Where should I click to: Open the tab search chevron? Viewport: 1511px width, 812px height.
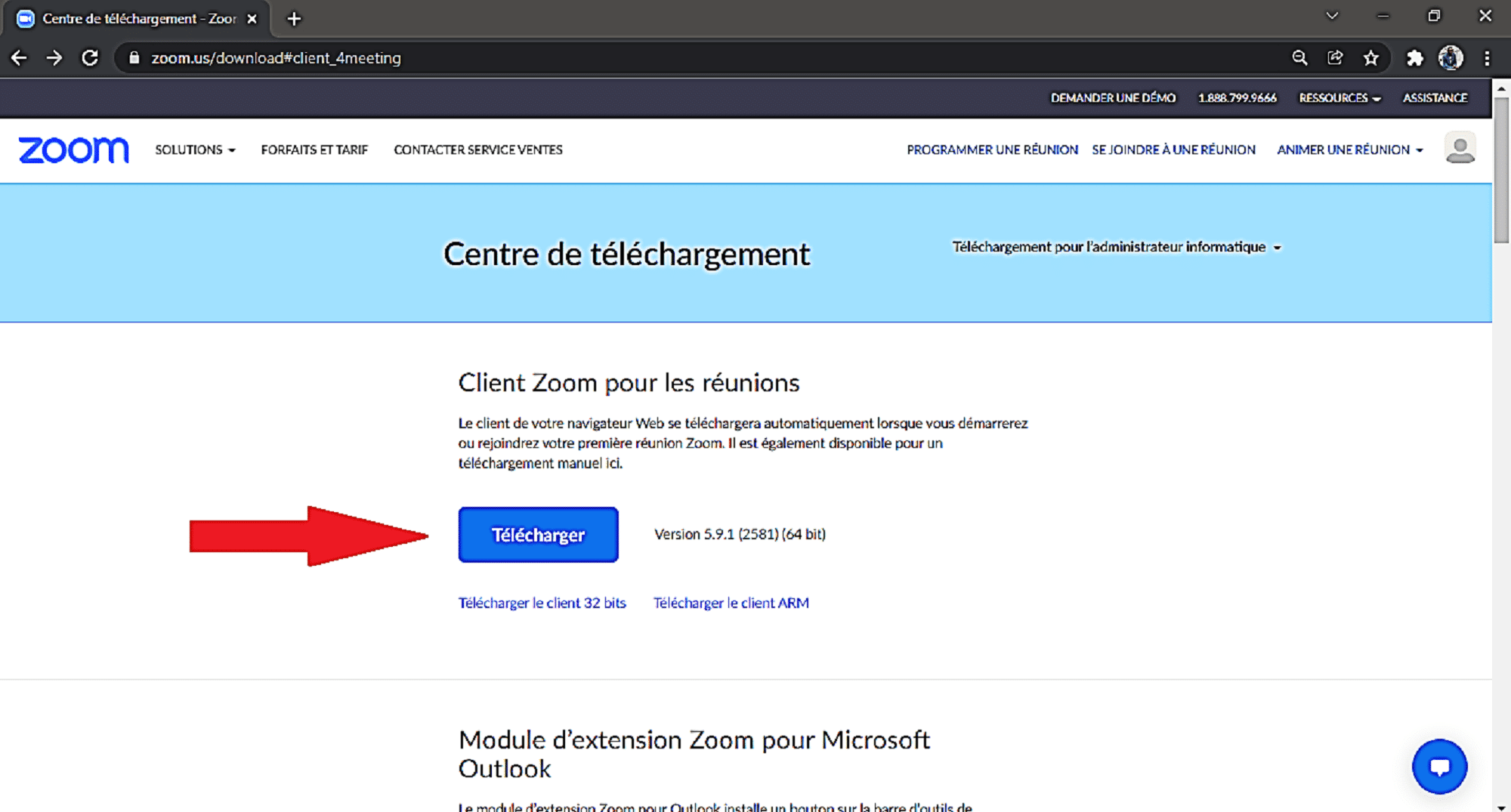1332,16
